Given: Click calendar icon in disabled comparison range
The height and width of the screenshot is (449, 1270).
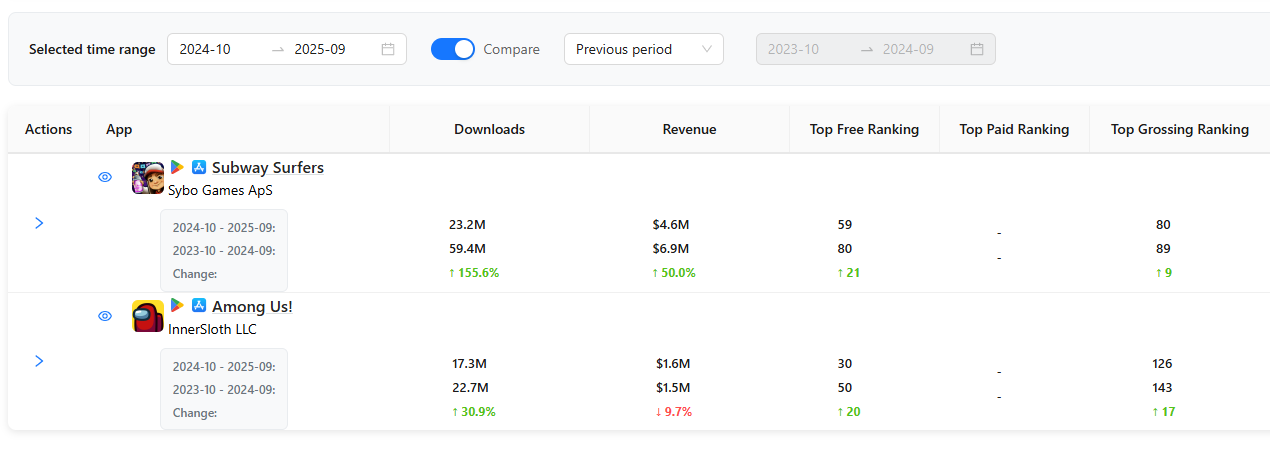Looking at the screenshot, I should (977, 49).
